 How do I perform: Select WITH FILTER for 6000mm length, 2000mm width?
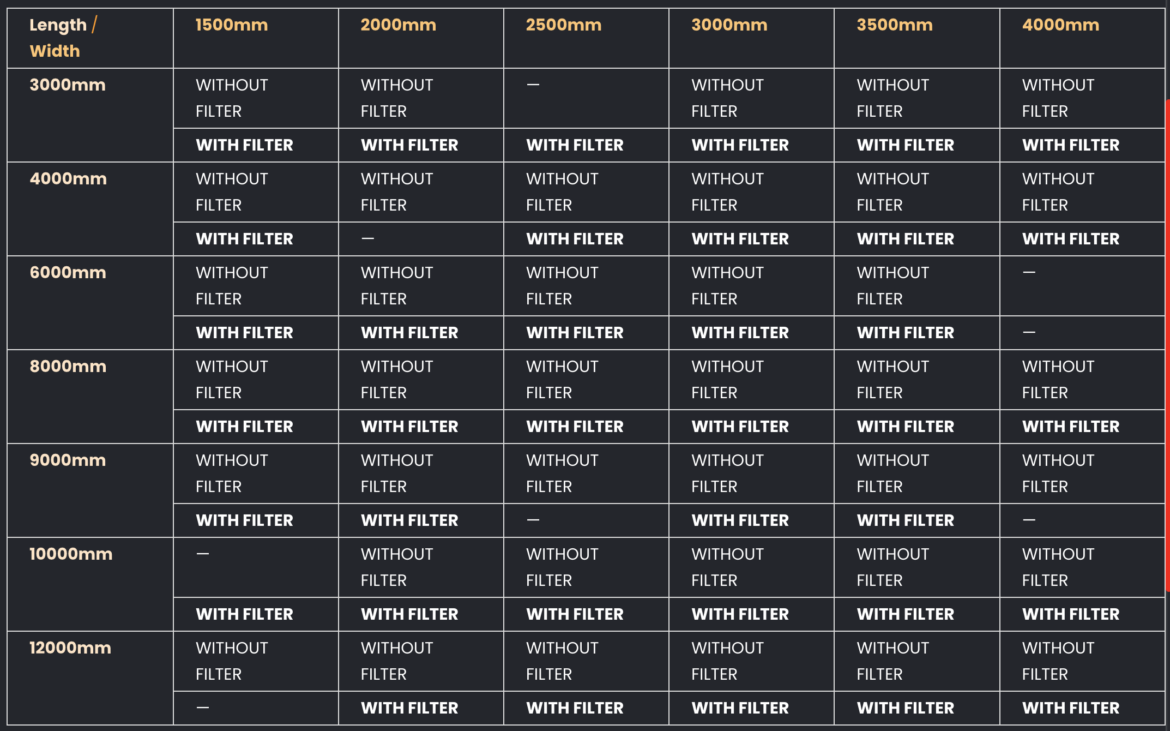click(410, 333)
